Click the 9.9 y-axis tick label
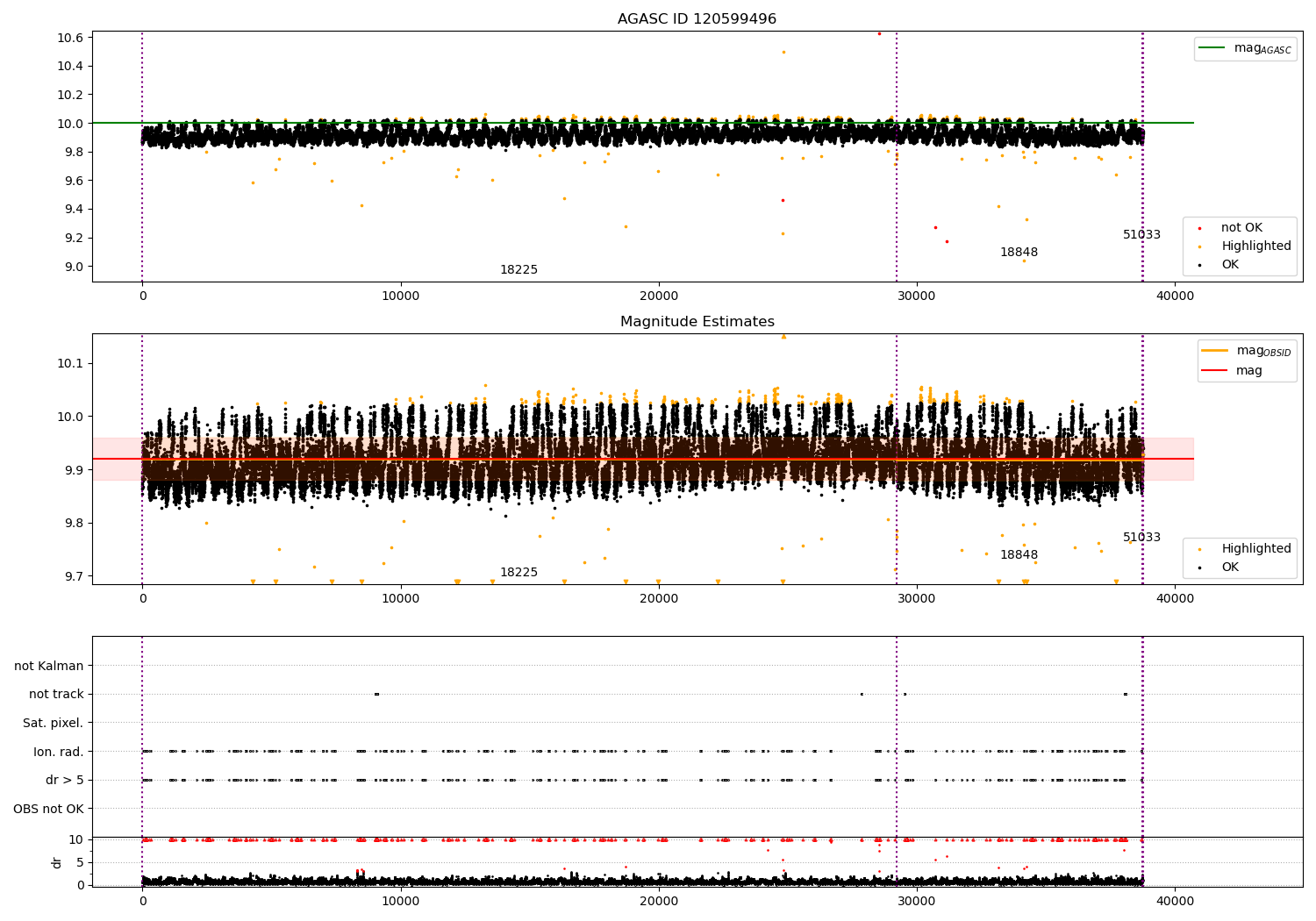Image resolution: width=1316 pixels, height=921 pixels. click(x=74, y=470)
